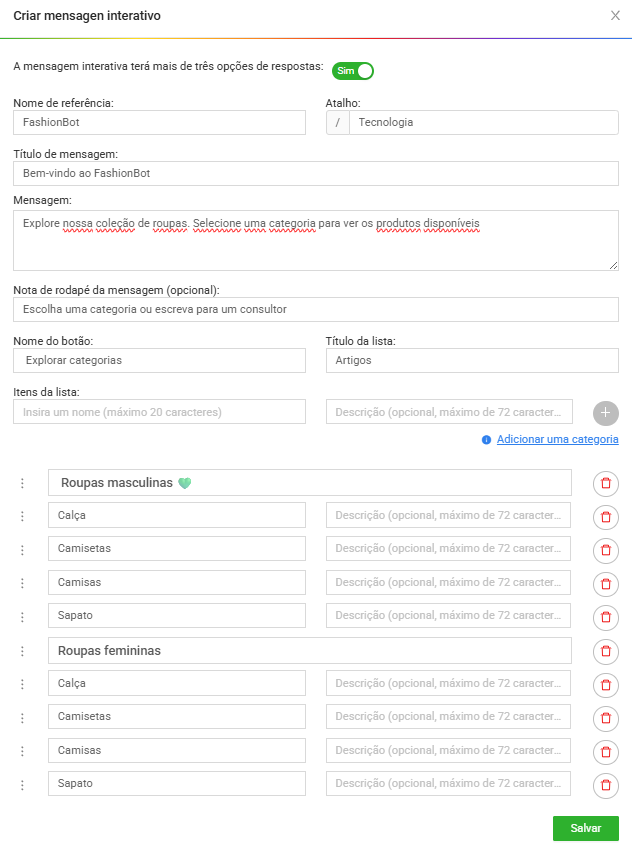Delete Camisas item in Roupas femininas group
Viewport: 632px width, 847px height.
click(x=606, y=752)
